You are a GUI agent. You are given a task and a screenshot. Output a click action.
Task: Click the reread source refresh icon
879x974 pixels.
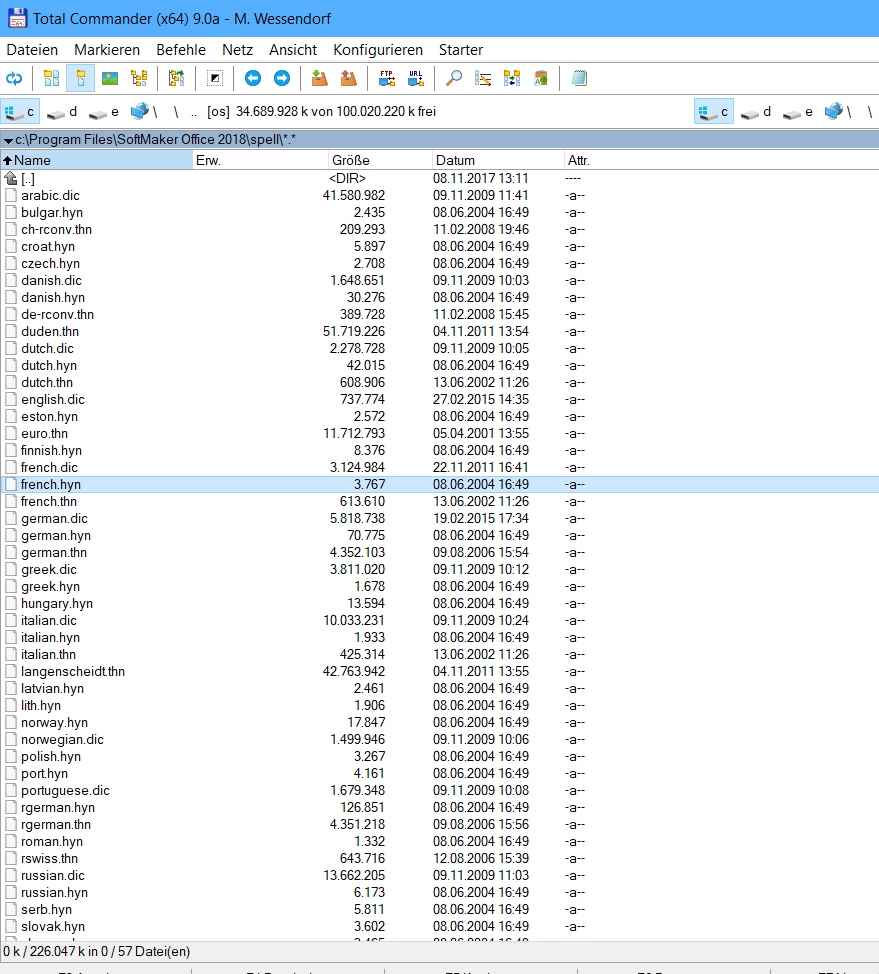coord(14,78)
